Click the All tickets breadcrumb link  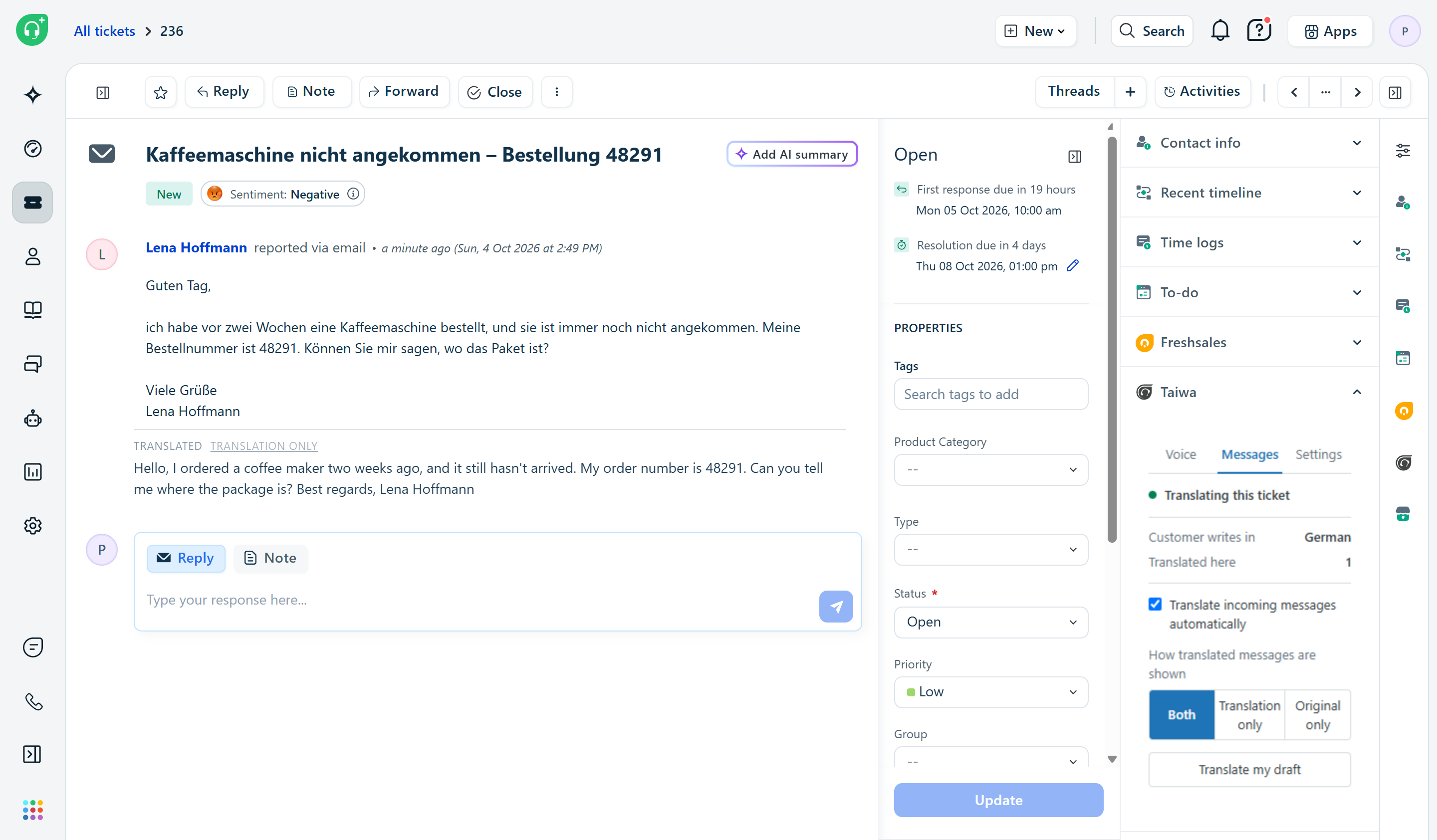pyautogui.click(x=104, y=31)
